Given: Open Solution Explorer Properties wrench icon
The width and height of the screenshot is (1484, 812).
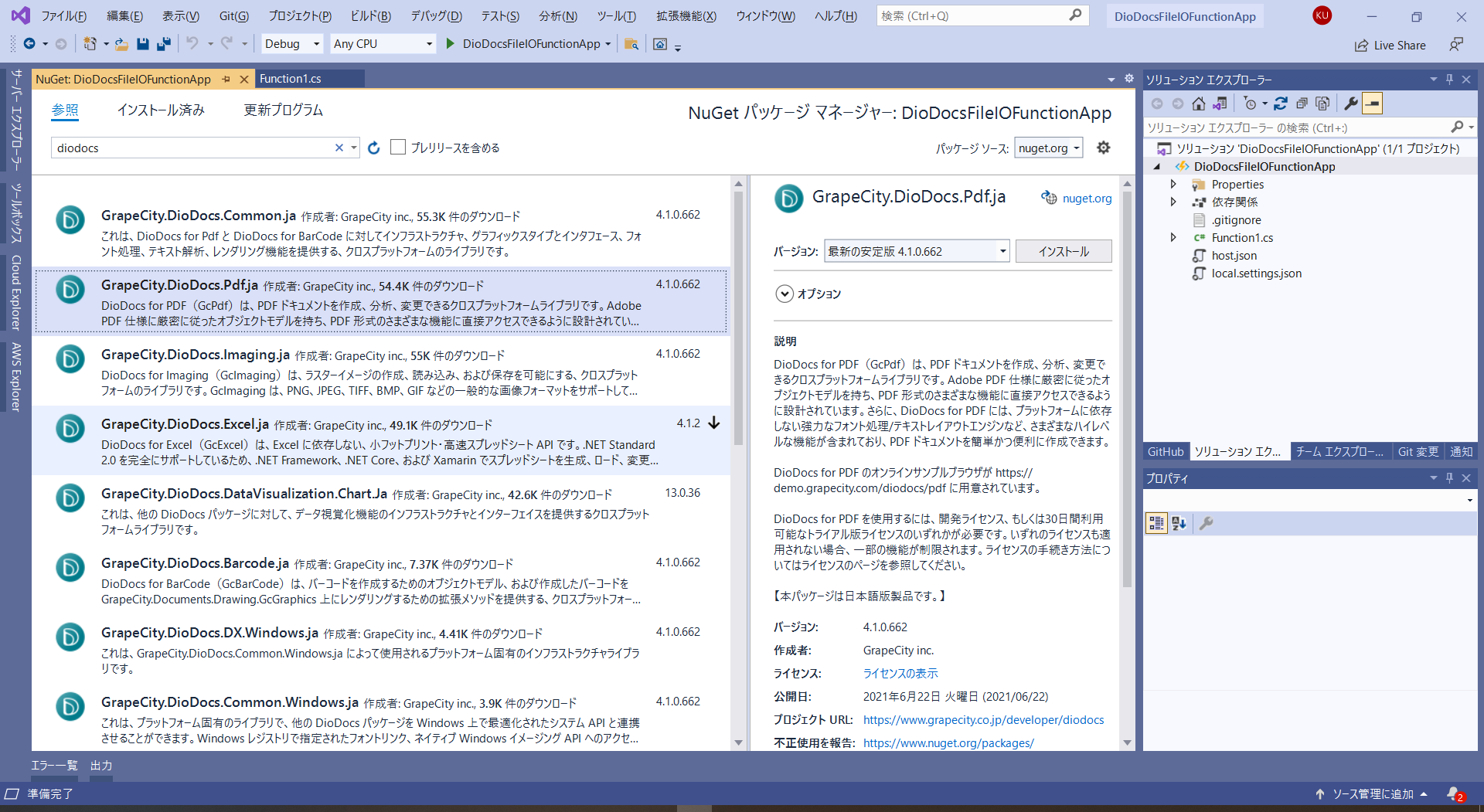Looking at the screenshot, I should coord(1351,104).
